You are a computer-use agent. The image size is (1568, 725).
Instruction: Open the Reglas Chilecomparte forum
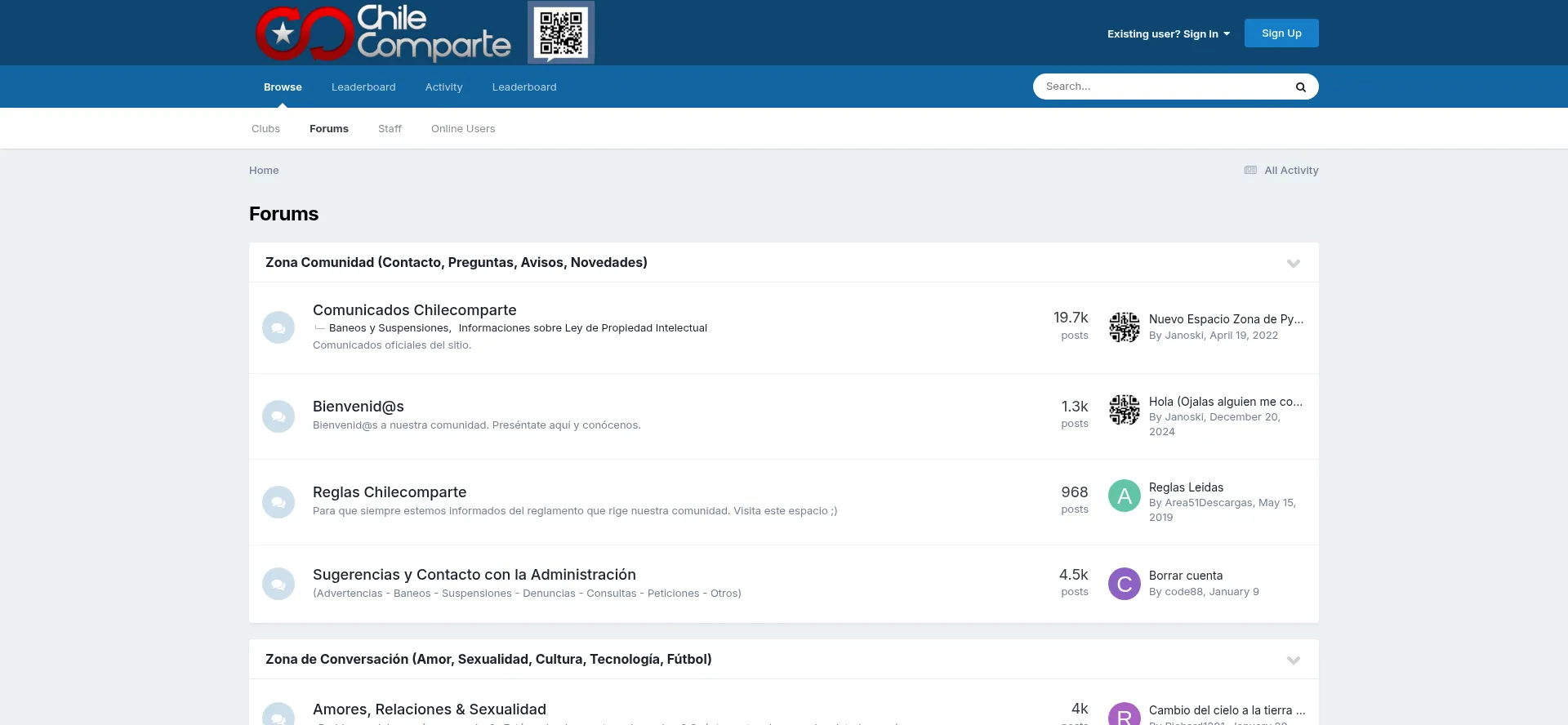(390, 492)
